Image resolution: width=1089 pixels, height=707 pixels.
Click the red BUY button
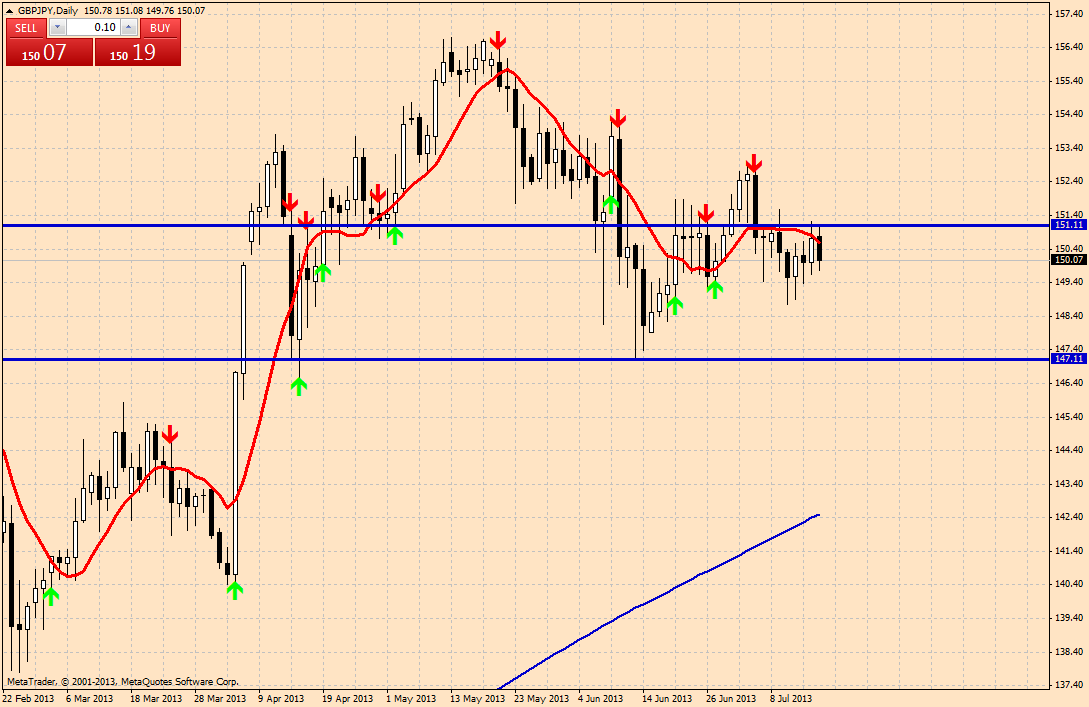pyautogui.click(x=160, y=28)
